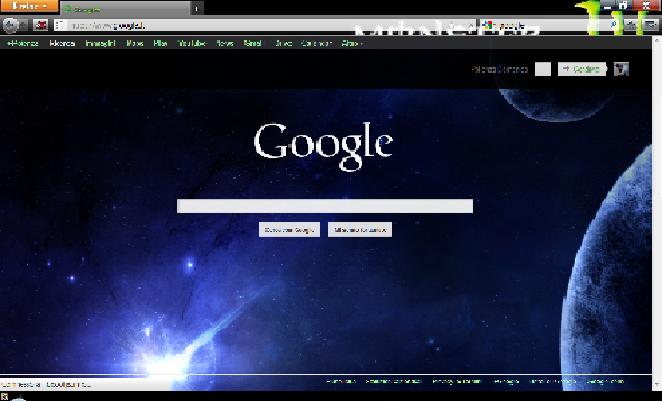Open the profile avatar picture

coord(621,69)
